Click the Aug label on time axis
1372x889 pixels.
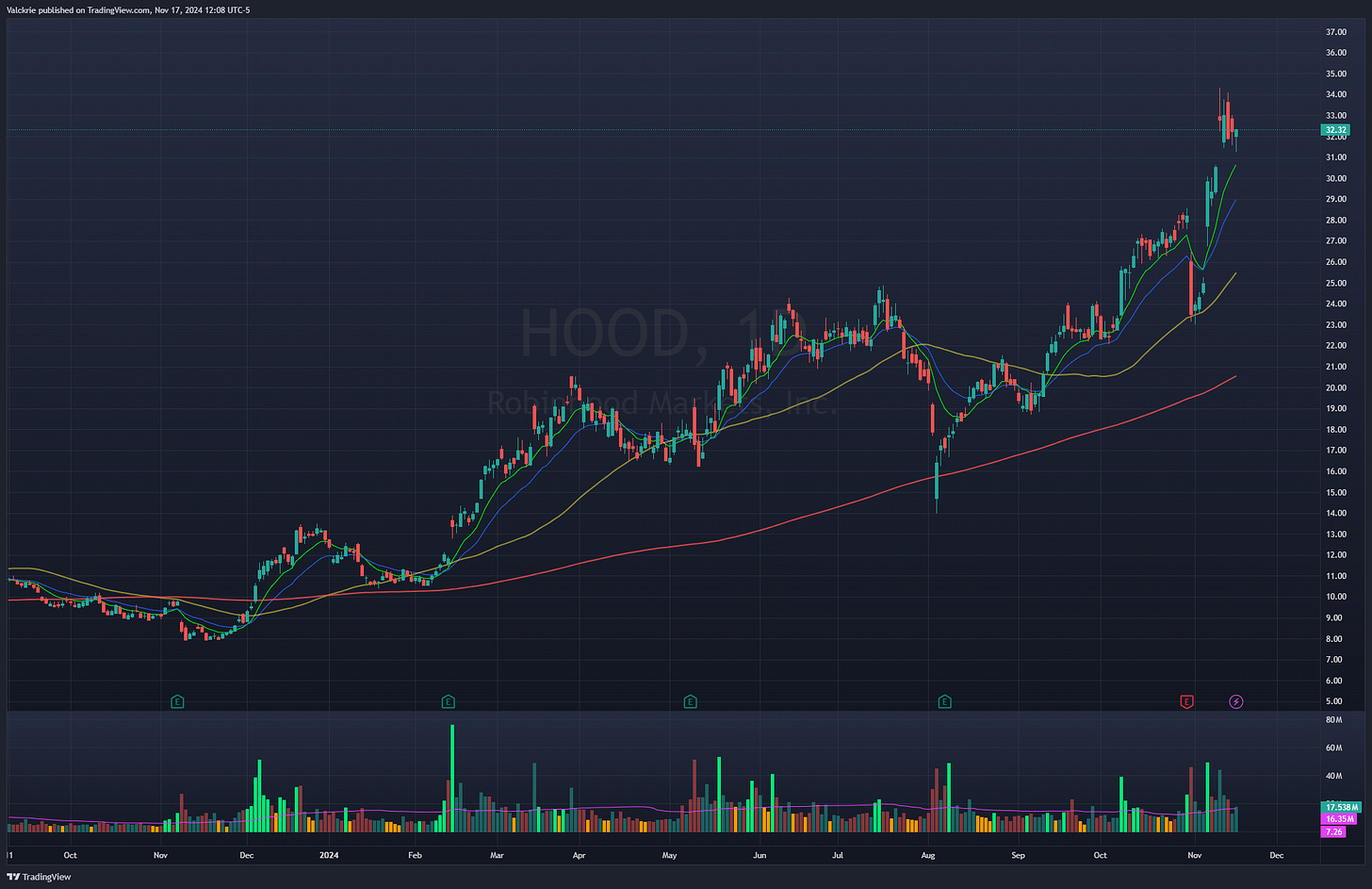[928, 855]
